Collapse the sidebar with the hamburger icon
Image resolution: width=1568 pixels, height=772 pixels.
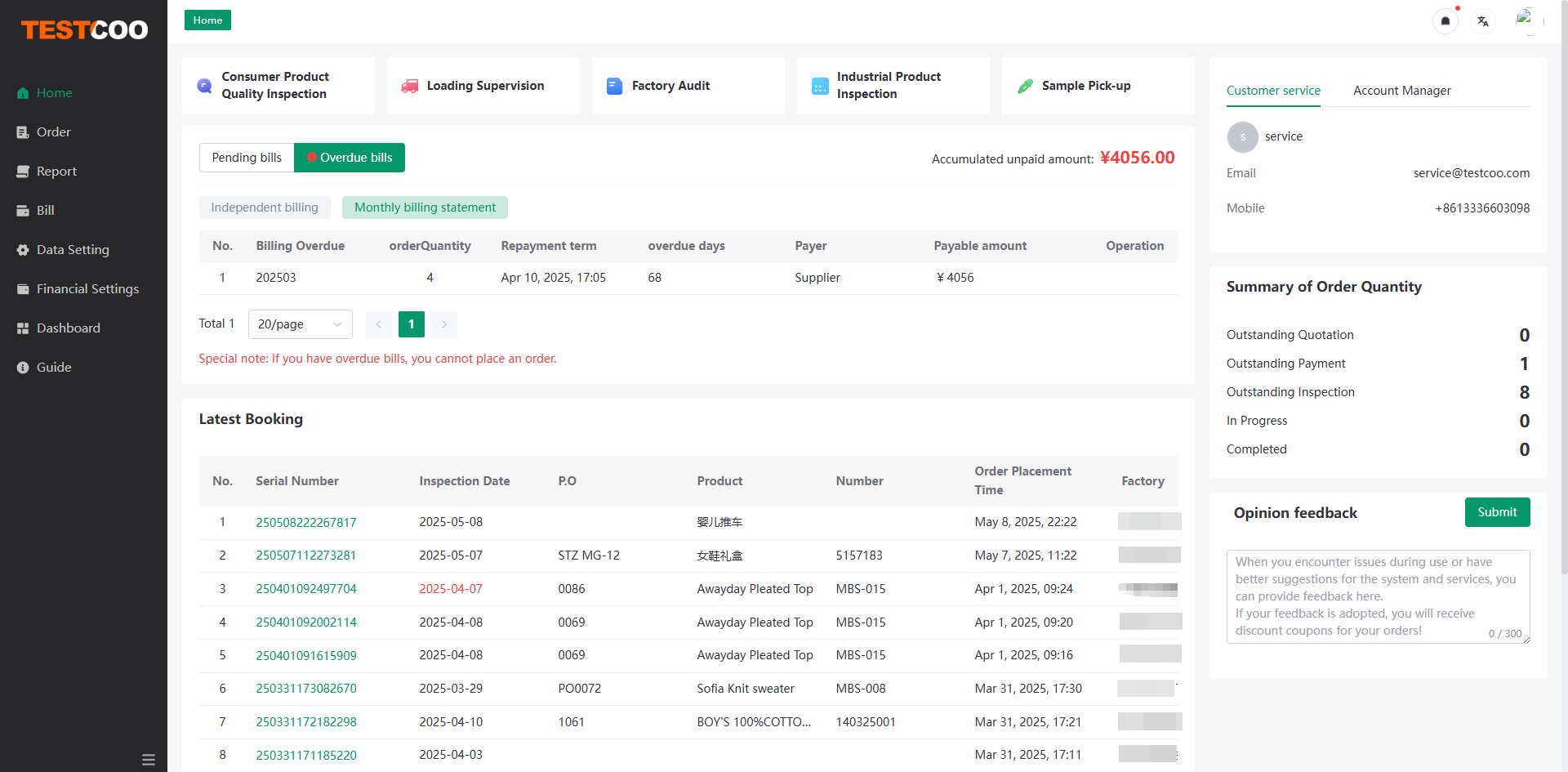149,760
